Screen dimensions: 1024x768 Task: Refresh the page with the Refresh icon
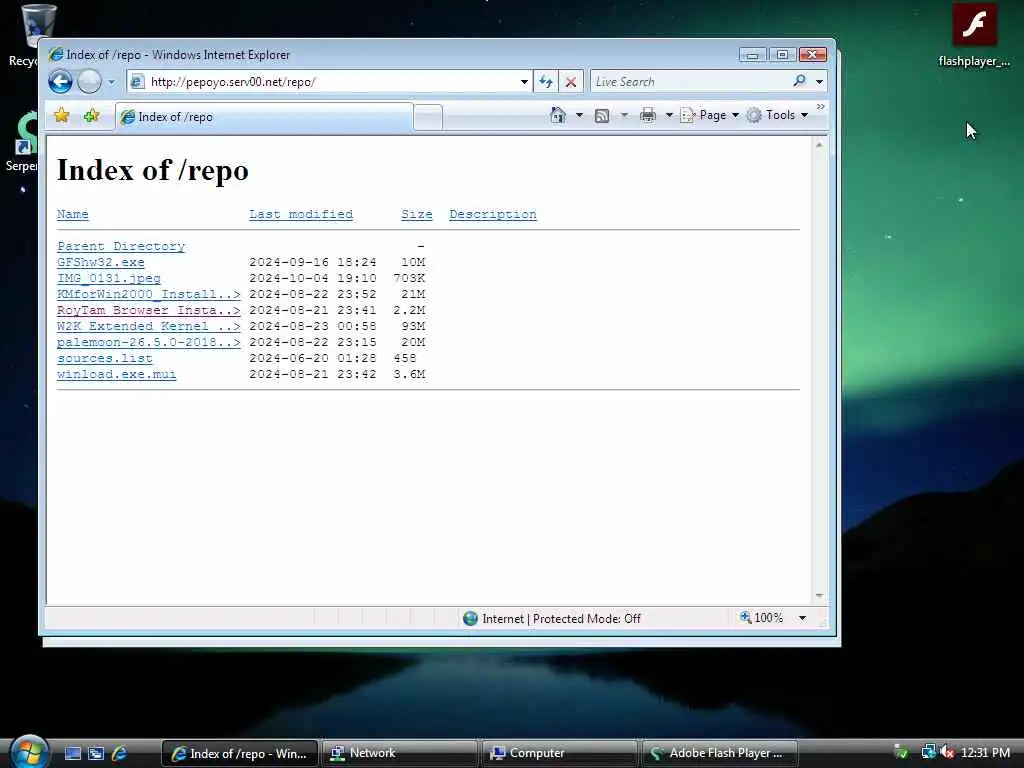(546, 82)
